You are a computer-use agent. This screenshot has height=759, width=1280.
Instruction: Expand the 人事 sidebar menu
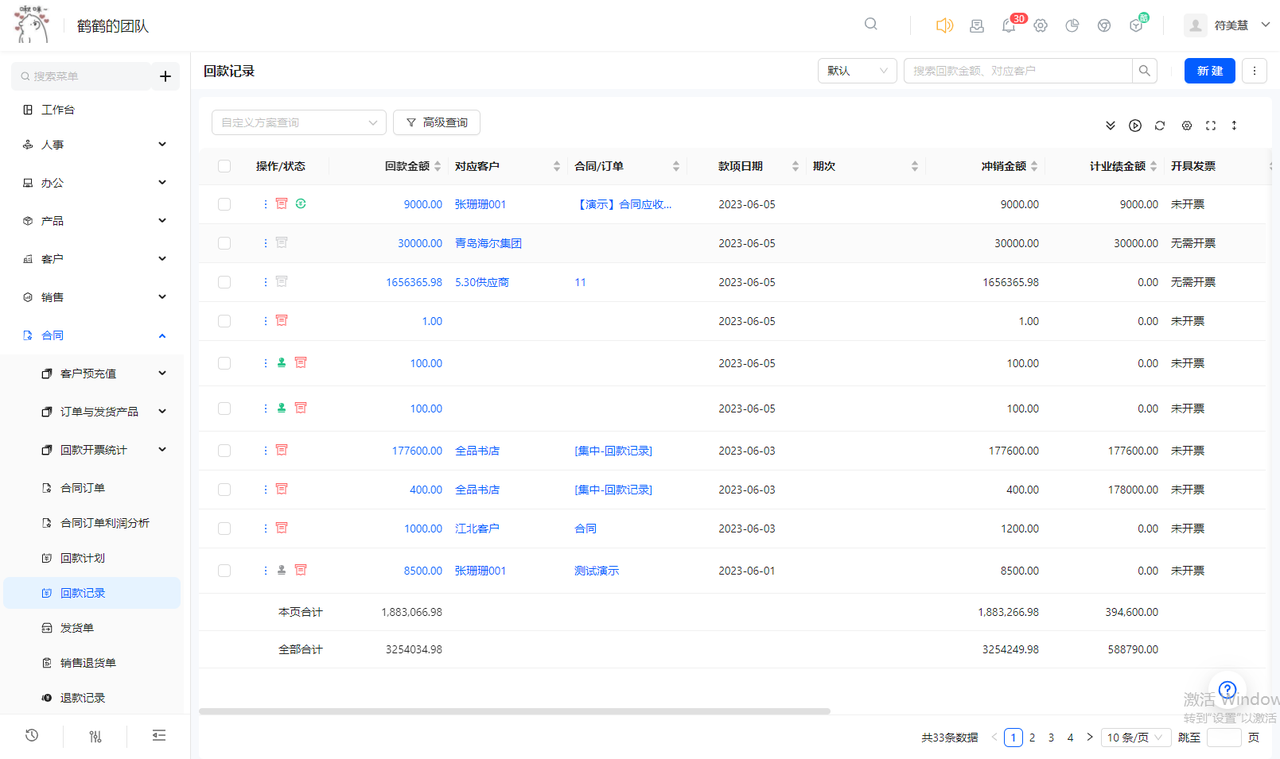(x=95, y=145)
